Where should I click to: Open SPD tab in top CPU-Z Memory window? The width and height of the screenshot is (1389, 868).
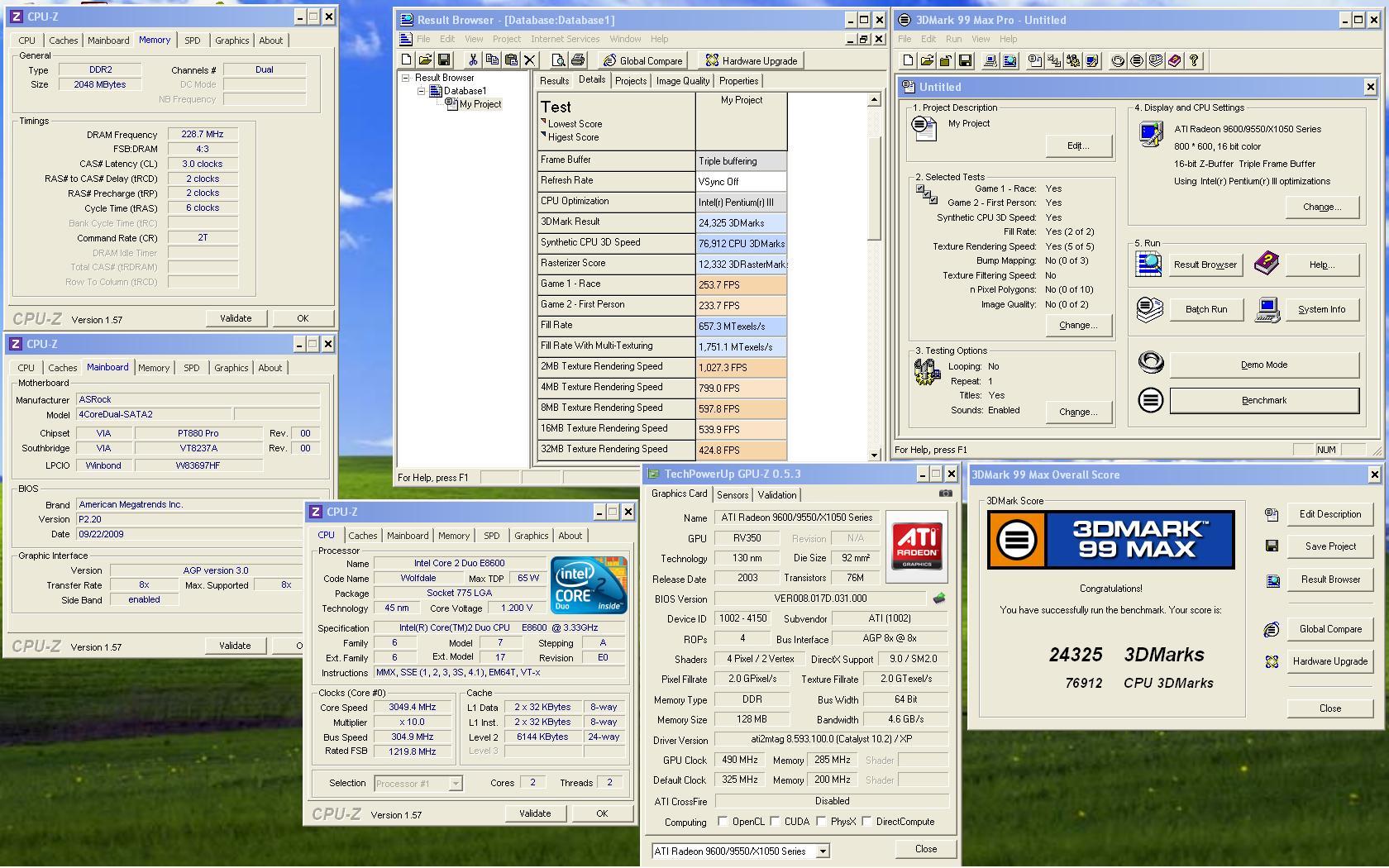coord(192,41)
